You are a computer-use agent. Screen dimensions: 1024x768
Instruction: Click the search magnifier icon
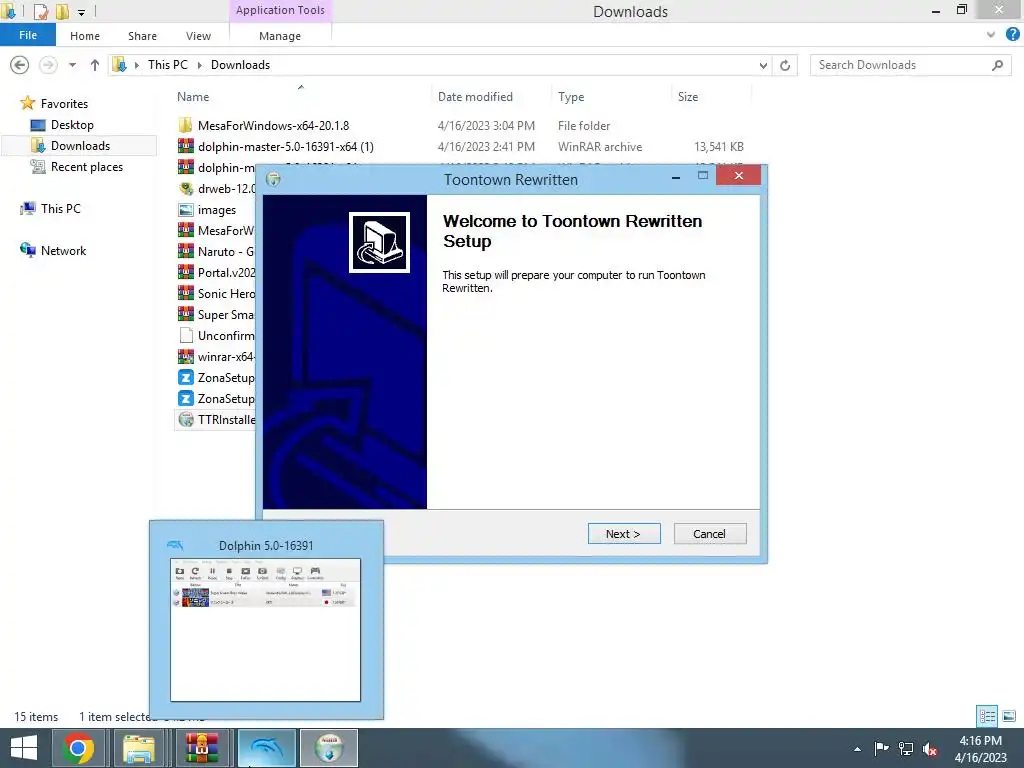[x=997, y=65]
